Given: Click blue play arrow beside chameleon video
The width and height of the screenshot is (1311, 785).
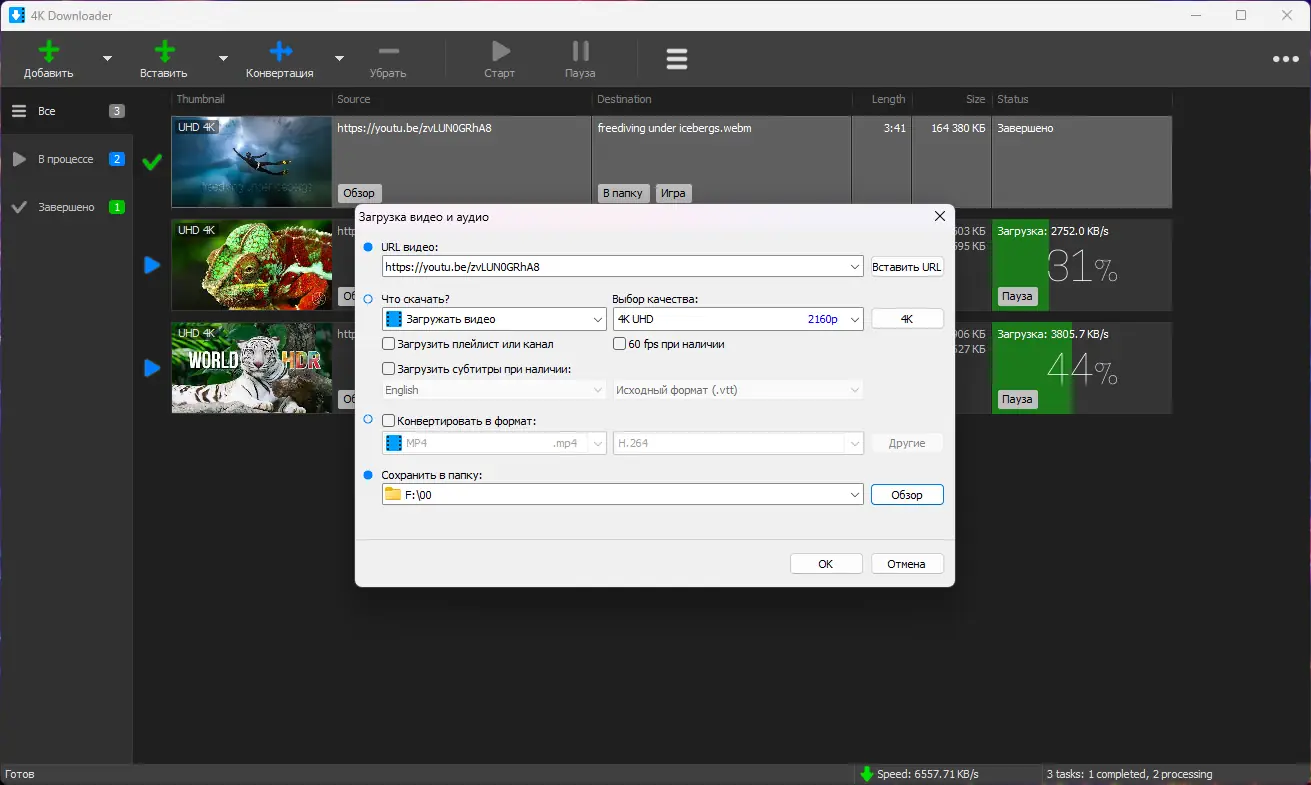Looking at the screenshot, I should coord(152,265).
